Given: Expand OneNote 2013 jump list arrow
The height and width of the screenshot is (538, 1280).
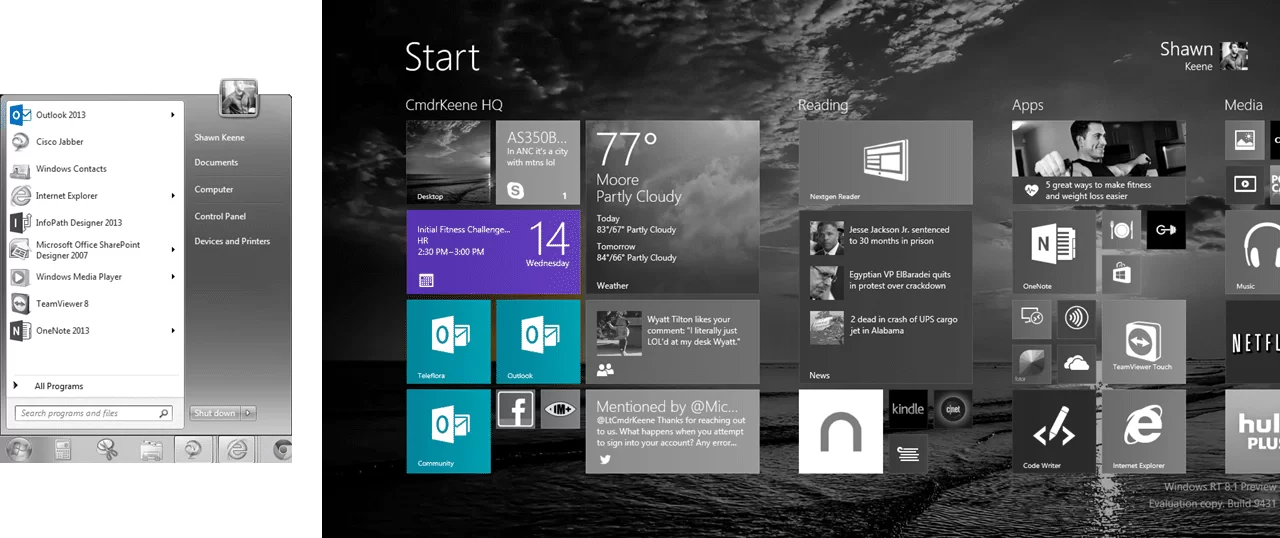Looking at the screenshot, I should point(173,331).
